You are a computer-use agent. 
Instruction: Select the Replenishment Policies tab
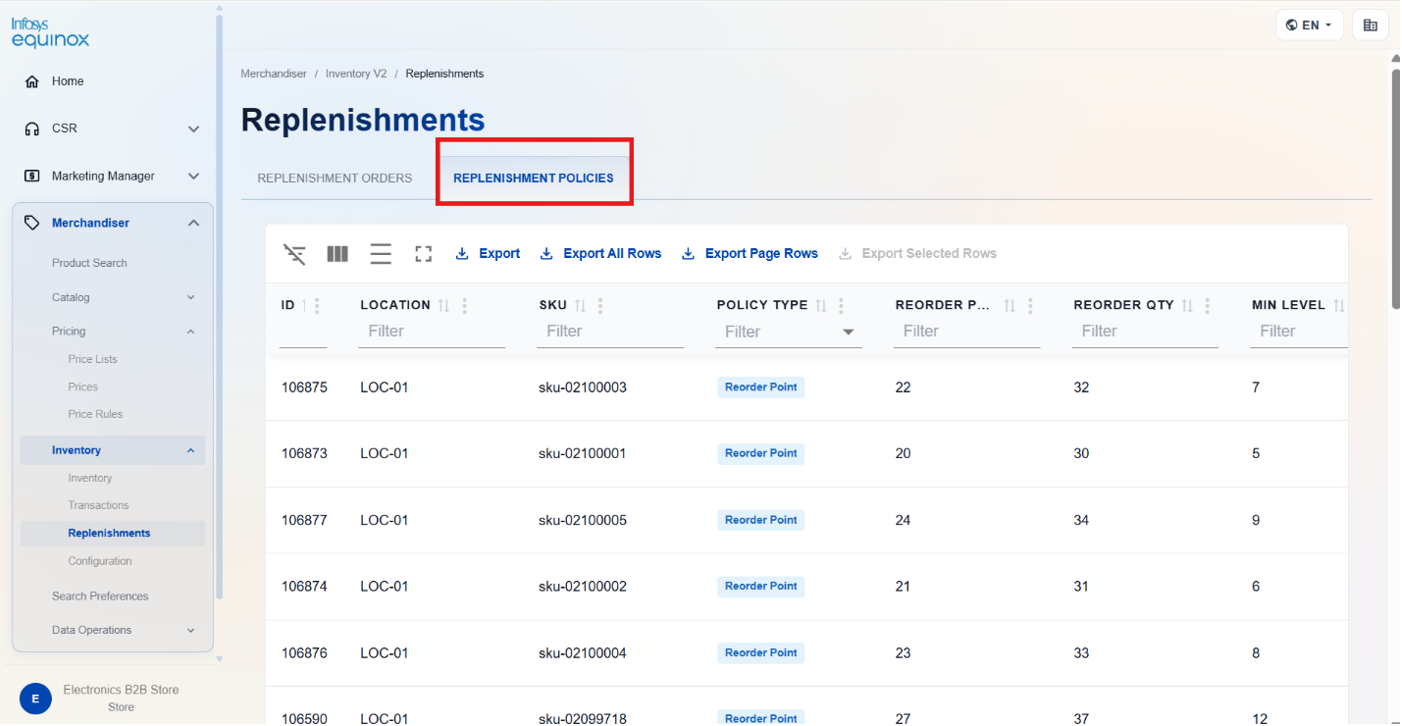[x=533, y=178]
